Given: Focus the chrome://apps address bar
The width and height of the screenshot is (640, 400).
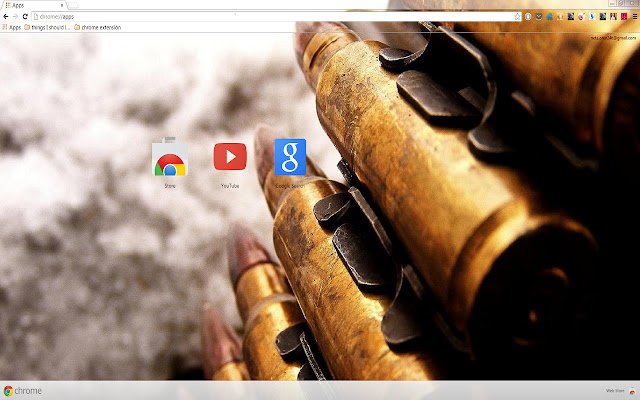Looking at the screenshot, I should click(x=276, y=16).
